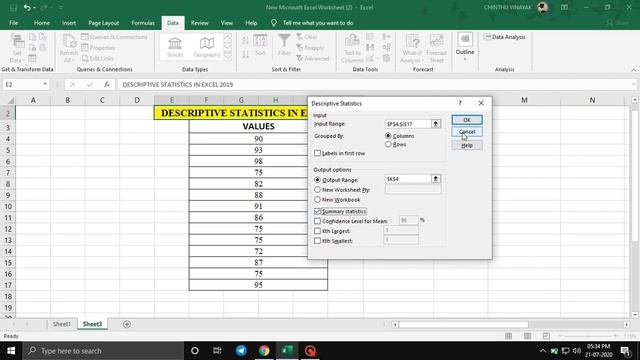
Task: Click the Cortana circle icon
Action: [195, 351]
